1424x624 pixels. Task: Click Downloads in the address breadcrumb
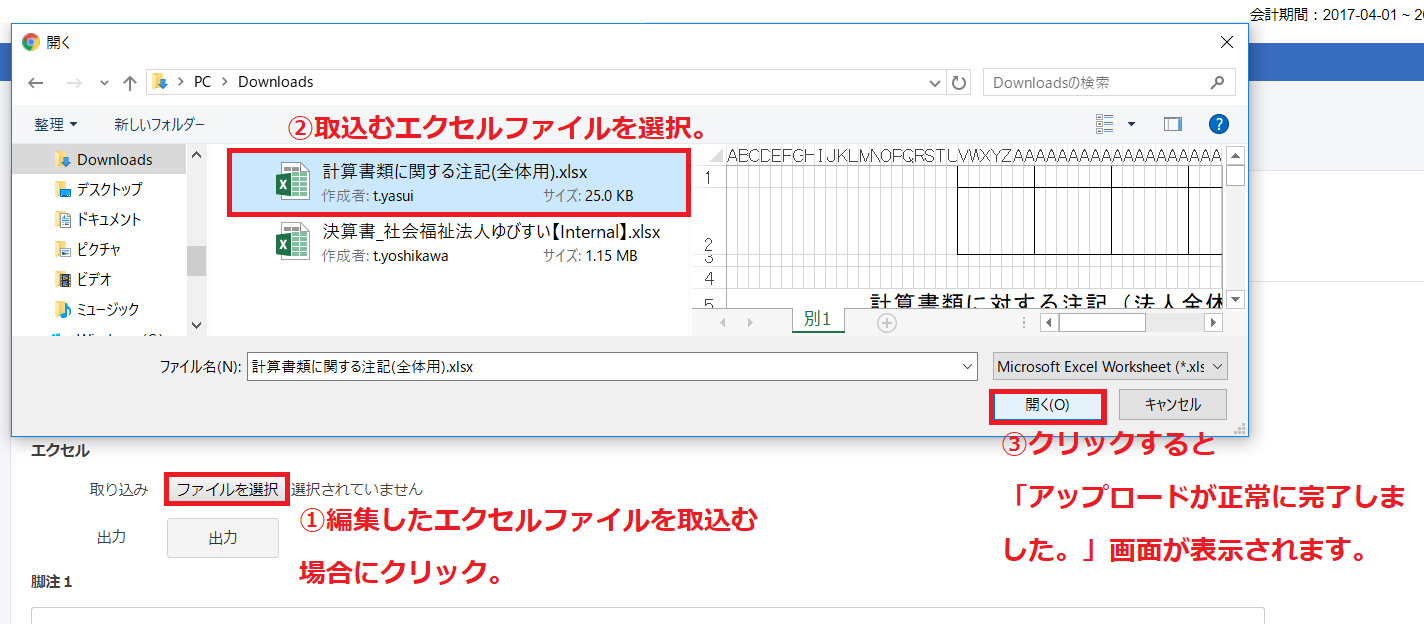pyautogui.click(x=275, y=82)
